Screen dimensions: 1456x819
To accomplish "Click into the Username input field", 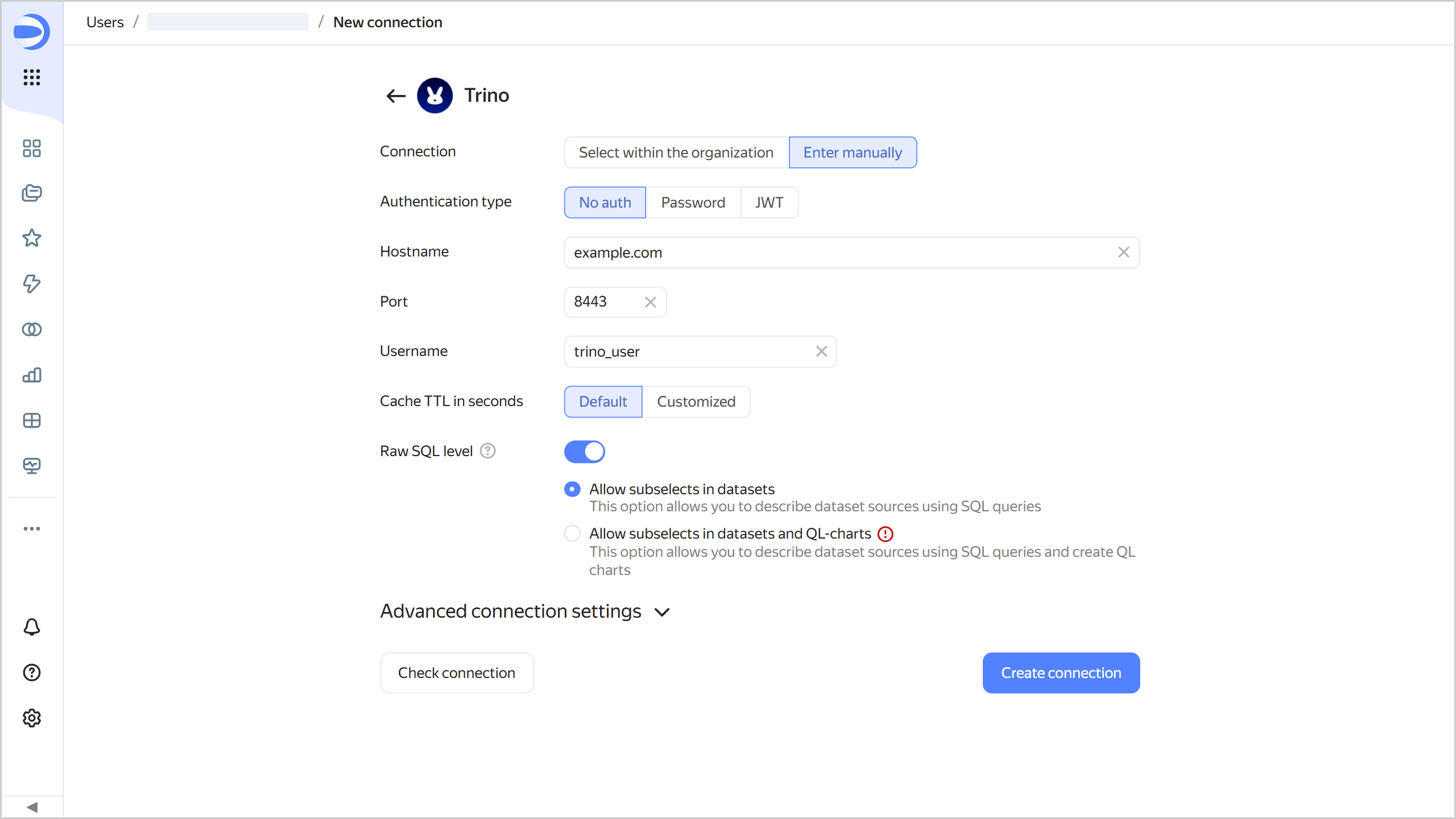I will coord(688,351).
